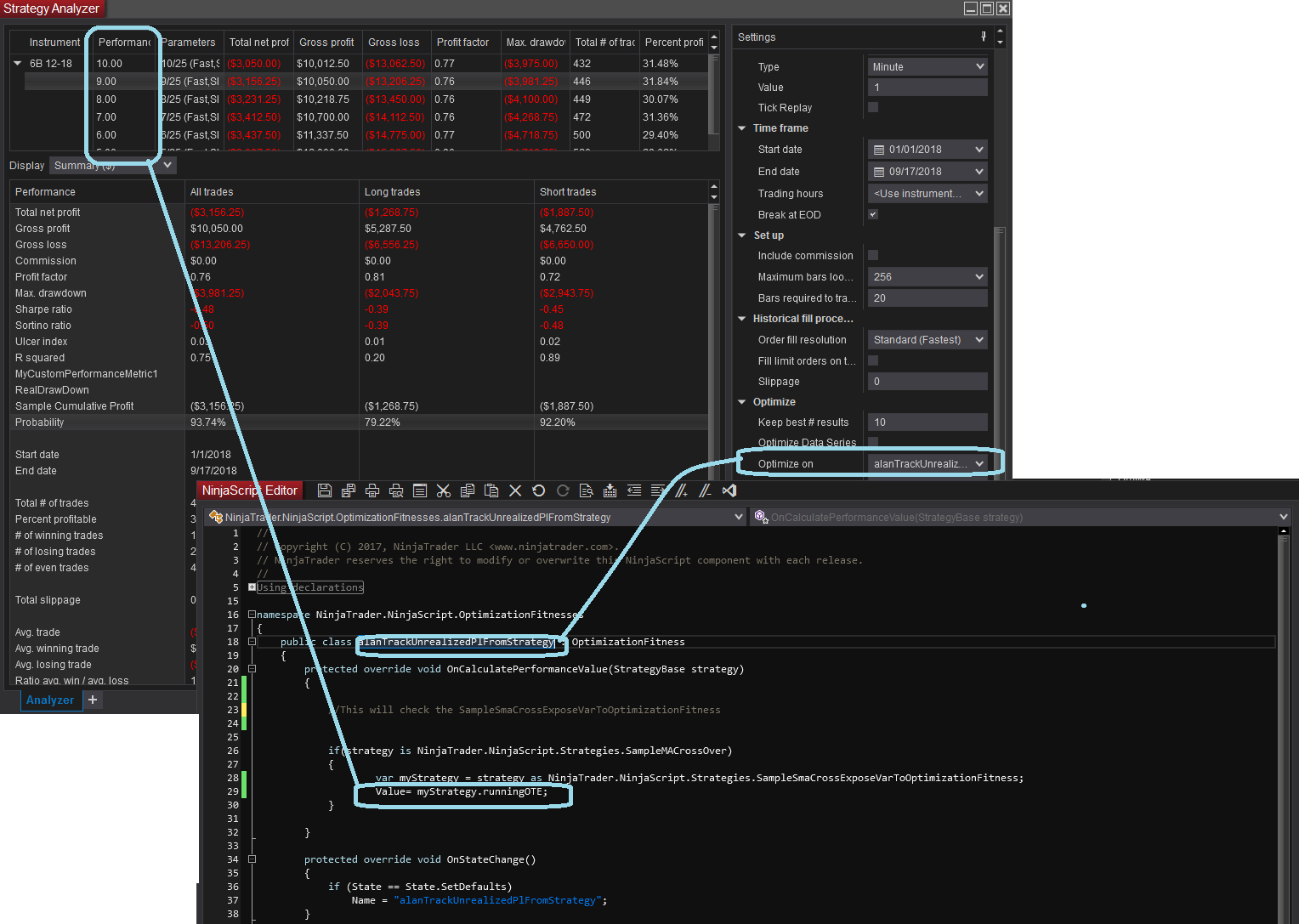Decrease line indent in the editor
The width and height of the screenshot is (1299, 924).
coord(634,490)
